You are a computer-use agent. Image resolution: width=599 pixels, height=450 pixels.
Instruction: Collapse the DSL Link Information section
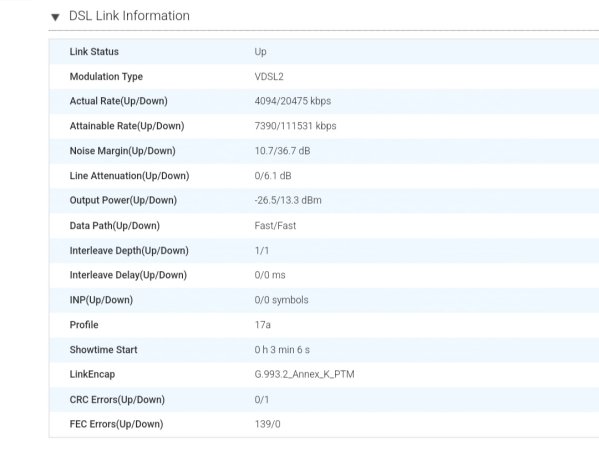[55, 17]
